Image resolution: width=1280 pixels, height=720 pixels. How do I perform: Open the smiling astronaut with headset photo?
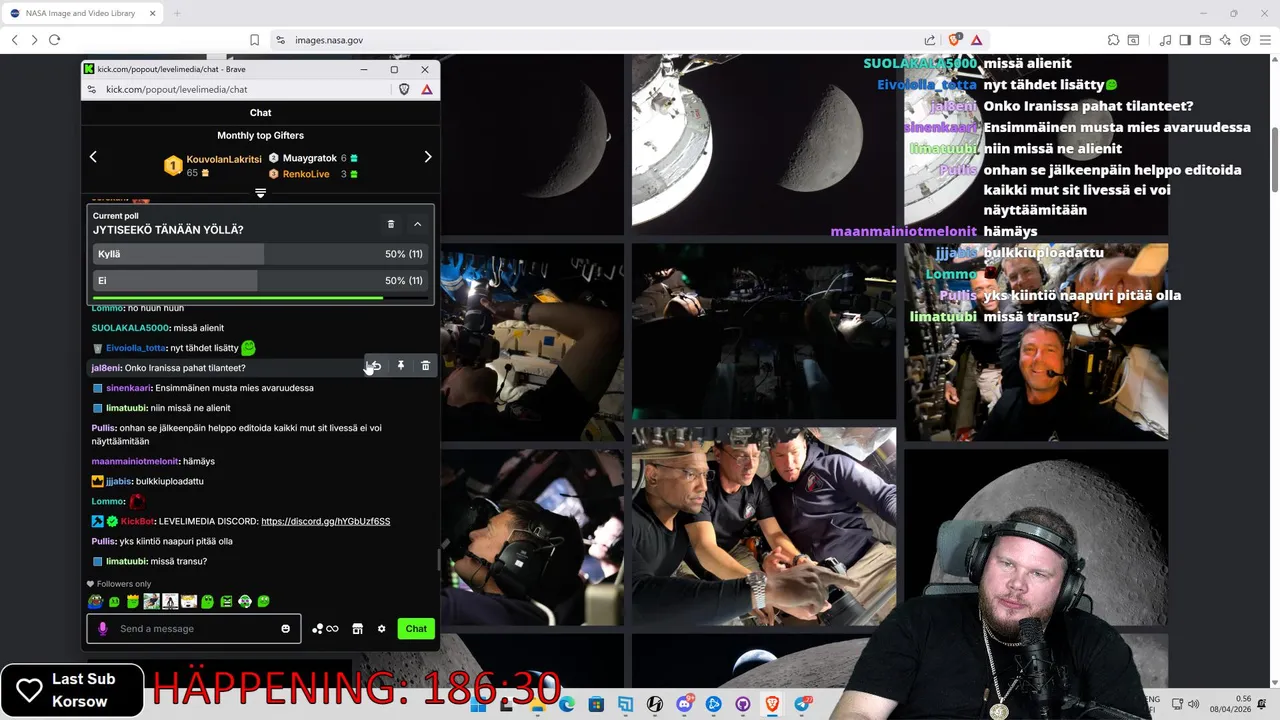[x=1036, y=342]
